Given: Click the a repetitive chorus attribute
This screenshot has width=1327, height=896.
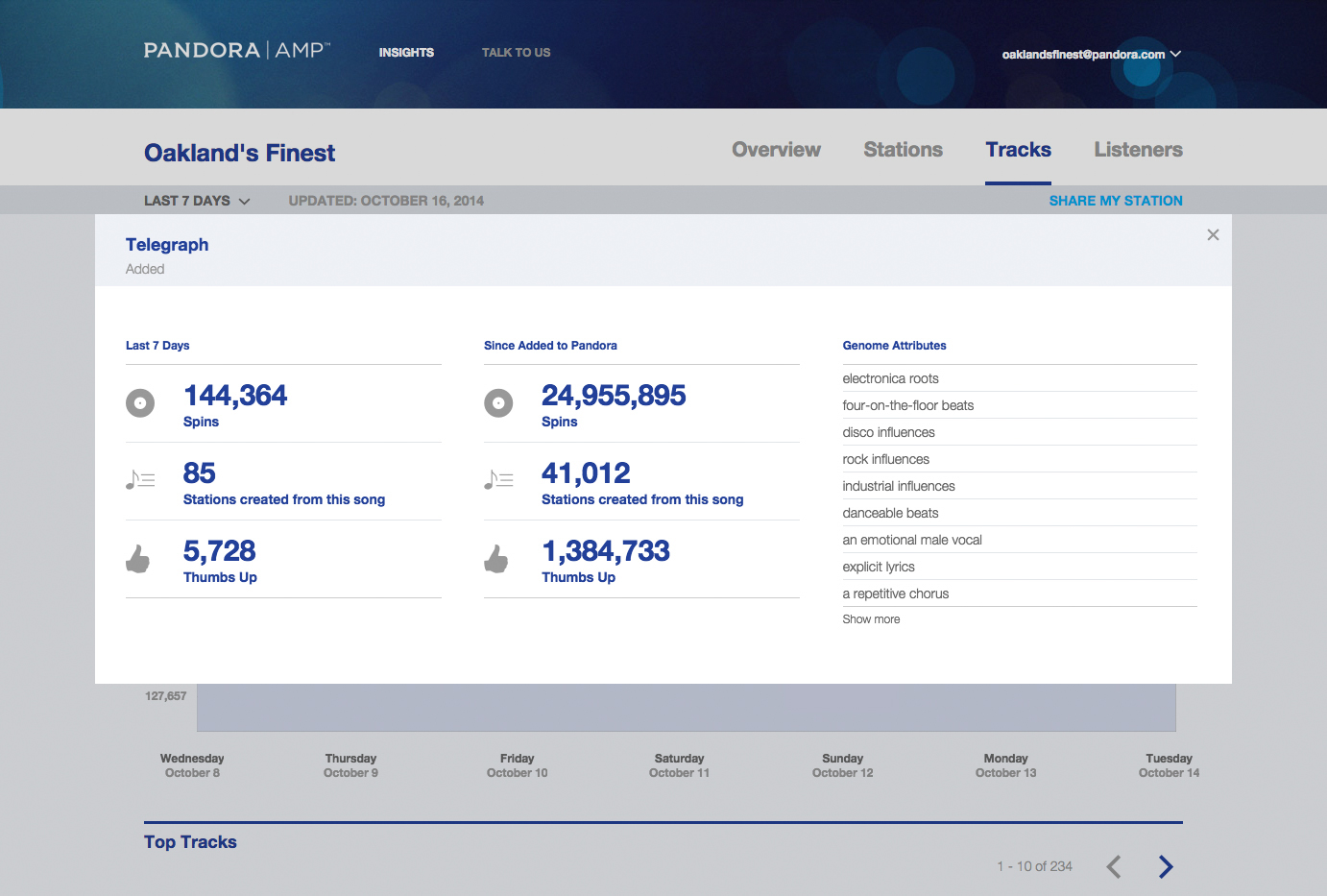Looking at the screenshot, I should coord(895,593).
